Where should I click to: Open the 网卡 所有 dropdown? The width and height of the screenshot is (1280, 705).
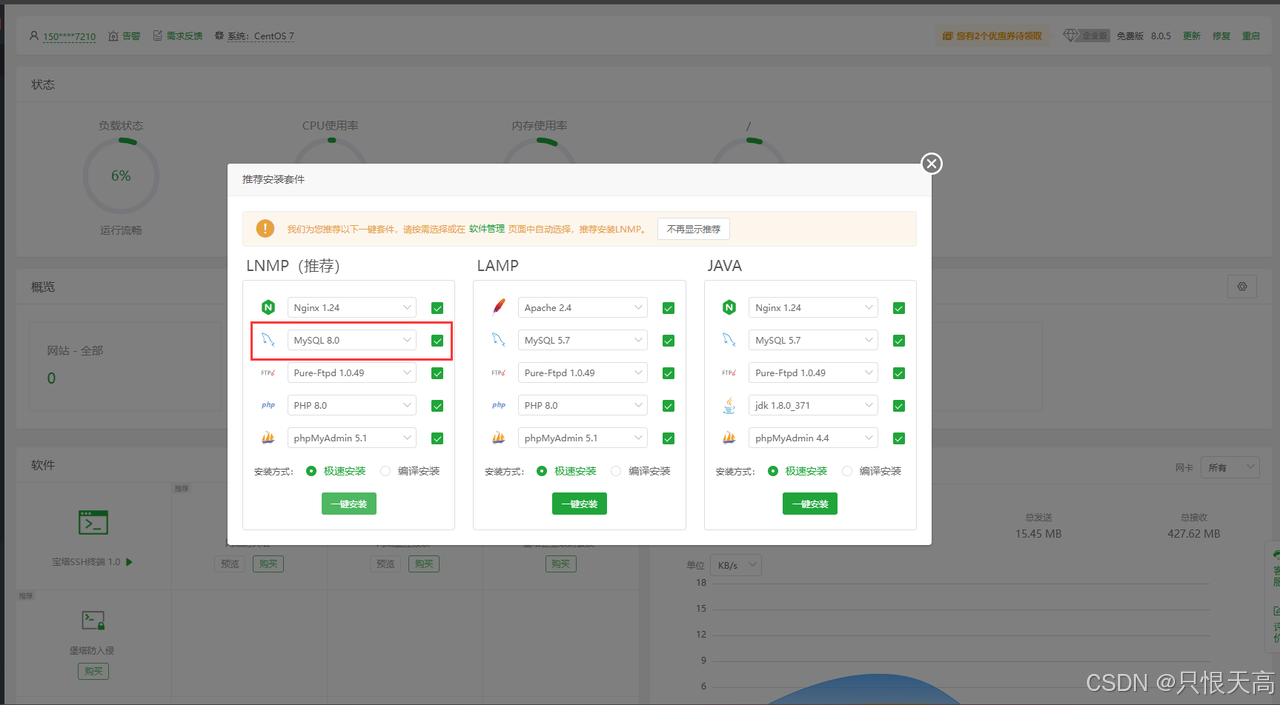coord(1230,467)
